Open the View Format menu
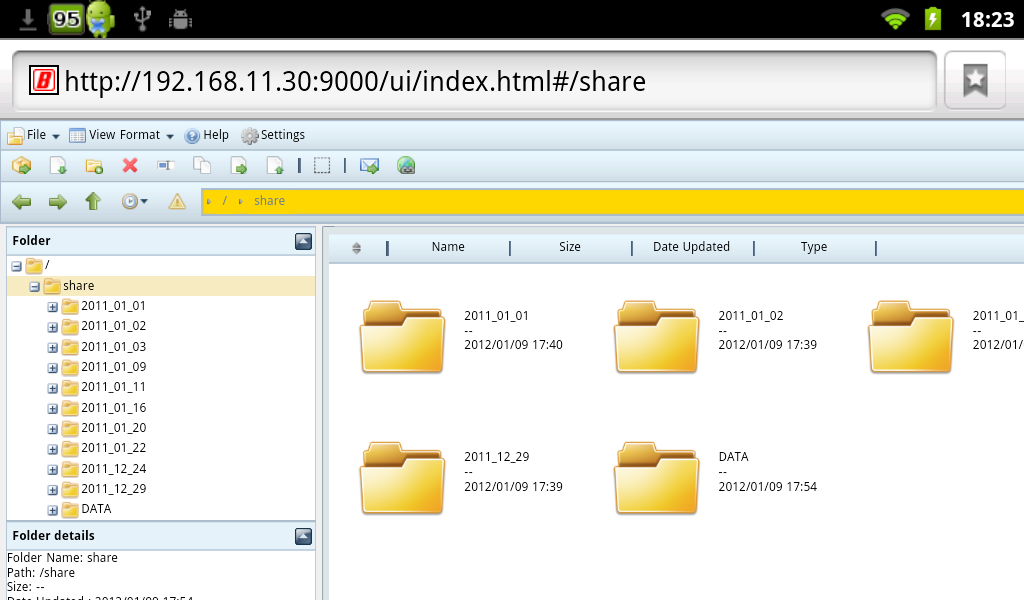The width and height of the screenshot is (1024, 600). [x=121, y=135]
